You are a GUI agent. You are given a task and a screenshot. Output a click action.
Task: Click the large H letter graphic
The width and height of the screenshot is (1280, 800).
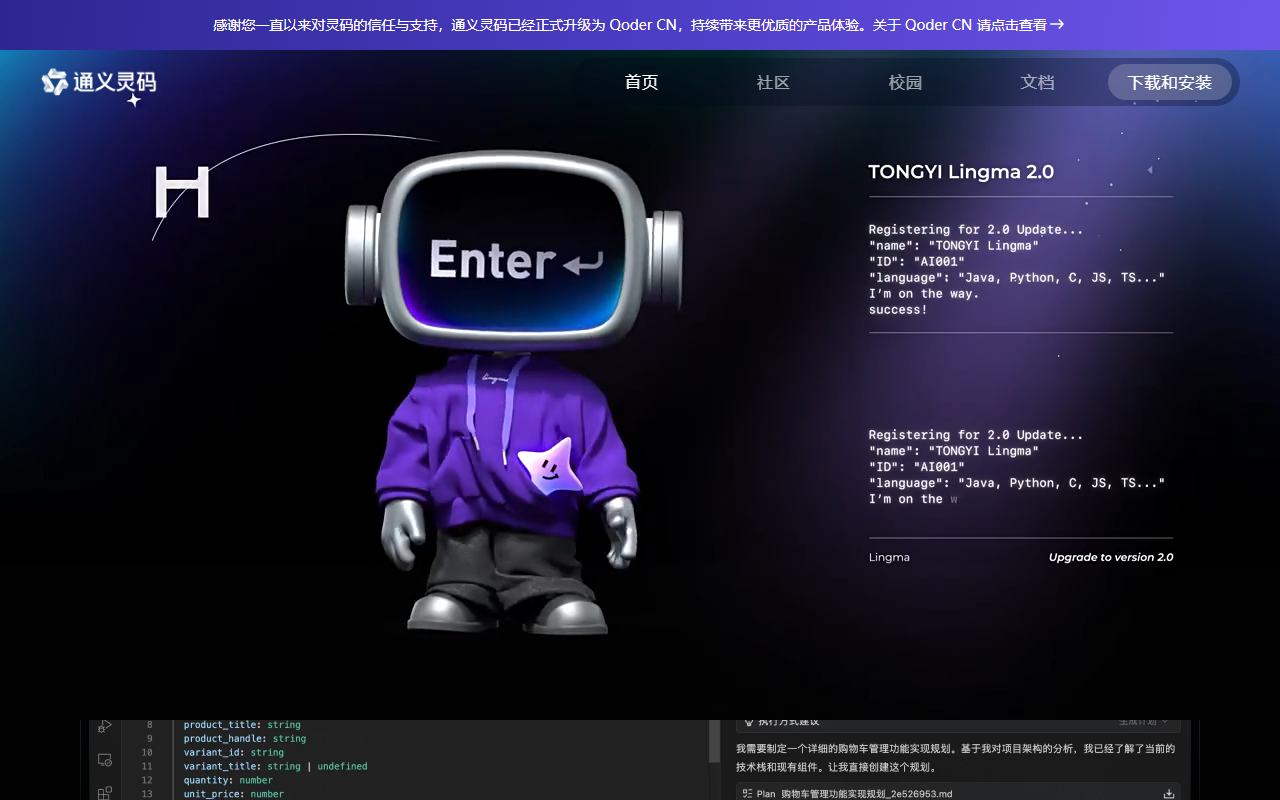[x=182, y=193]
